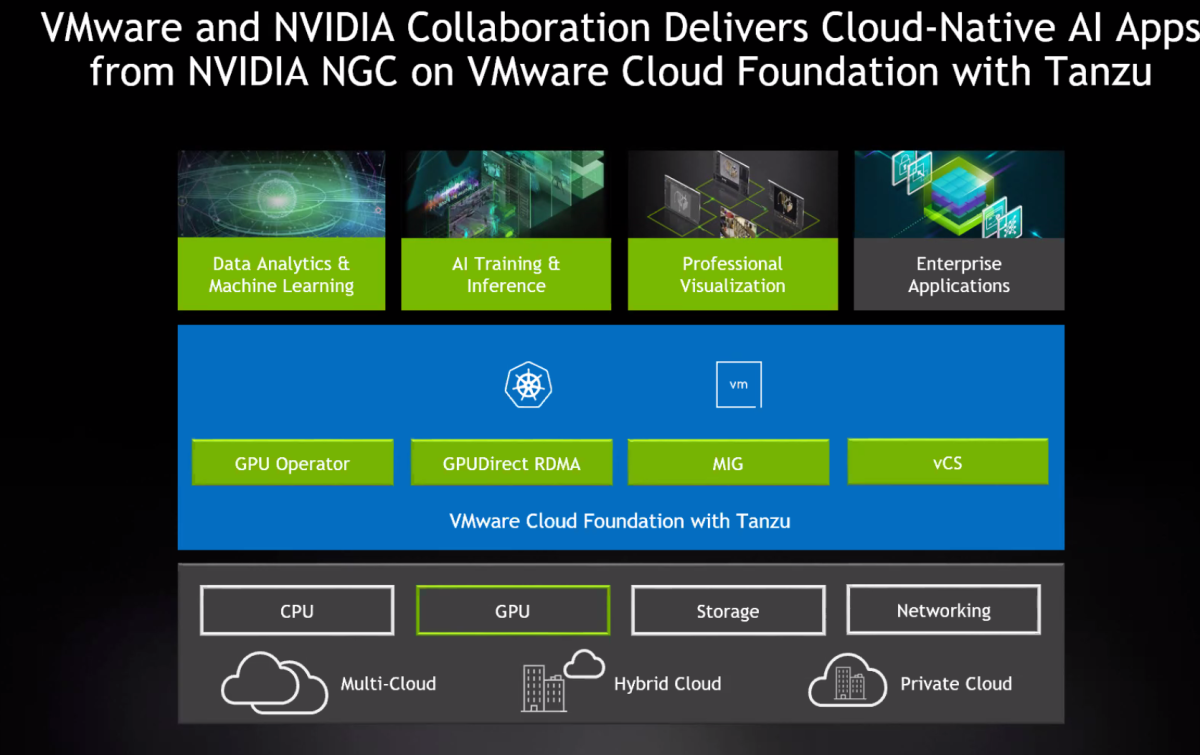The height and width of the screenshot is (755, 1200).
Task: Click the Networking outlined box
Action: (x=944, y=610)
